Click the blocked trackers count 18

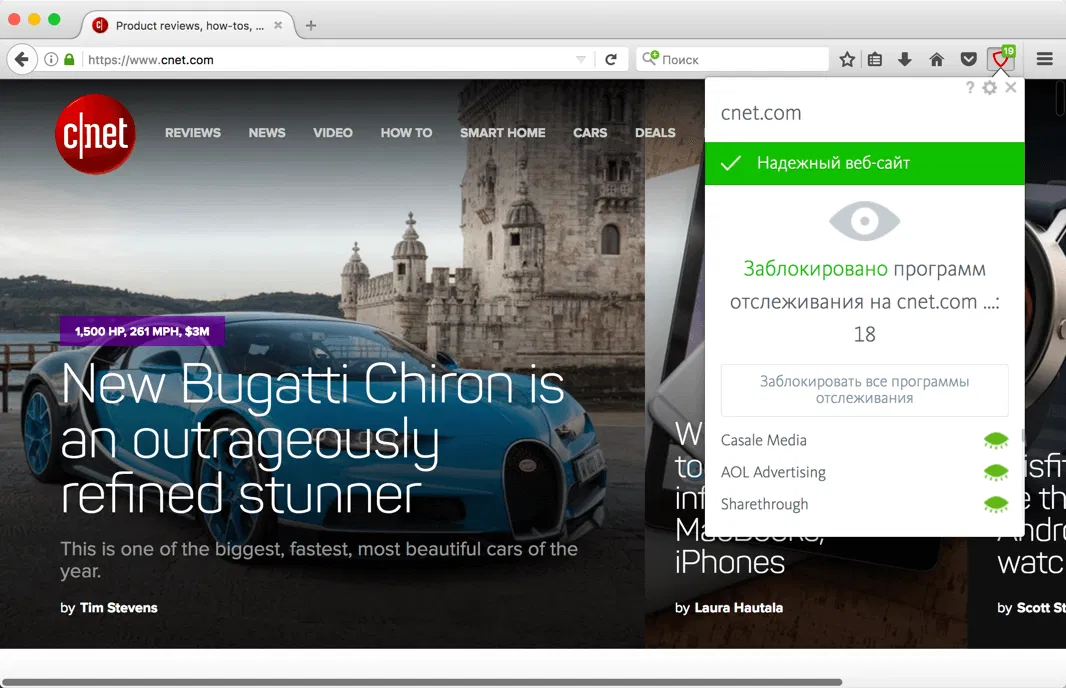pos(864,334)
